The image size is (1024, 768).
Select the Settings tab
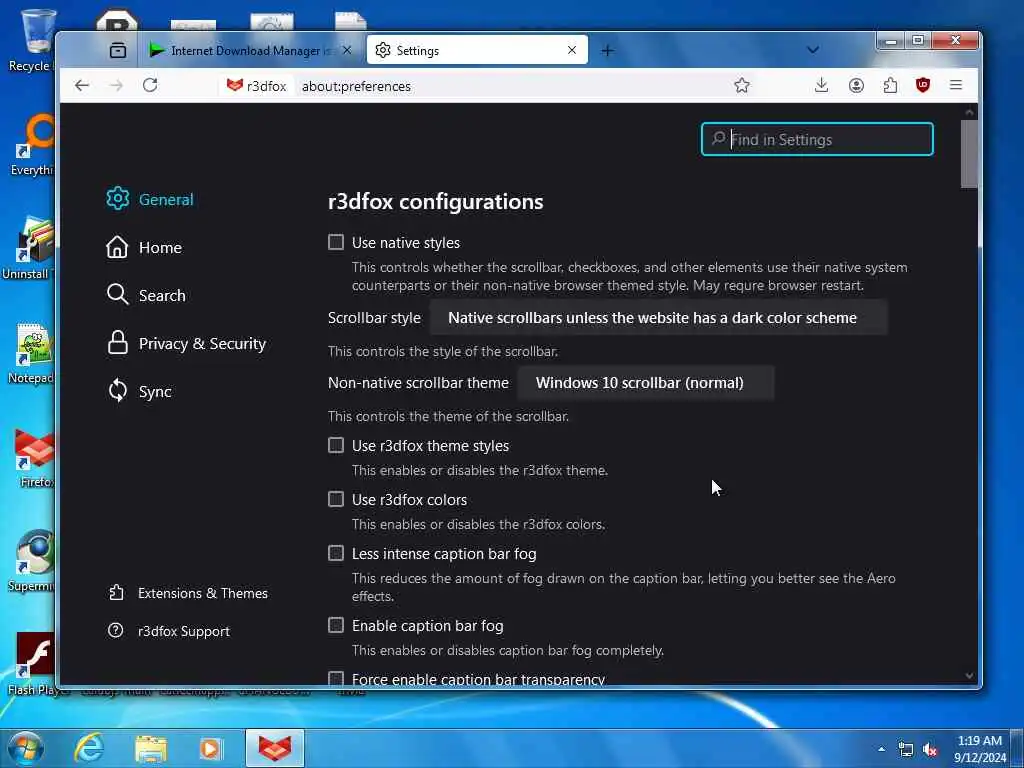477,50
